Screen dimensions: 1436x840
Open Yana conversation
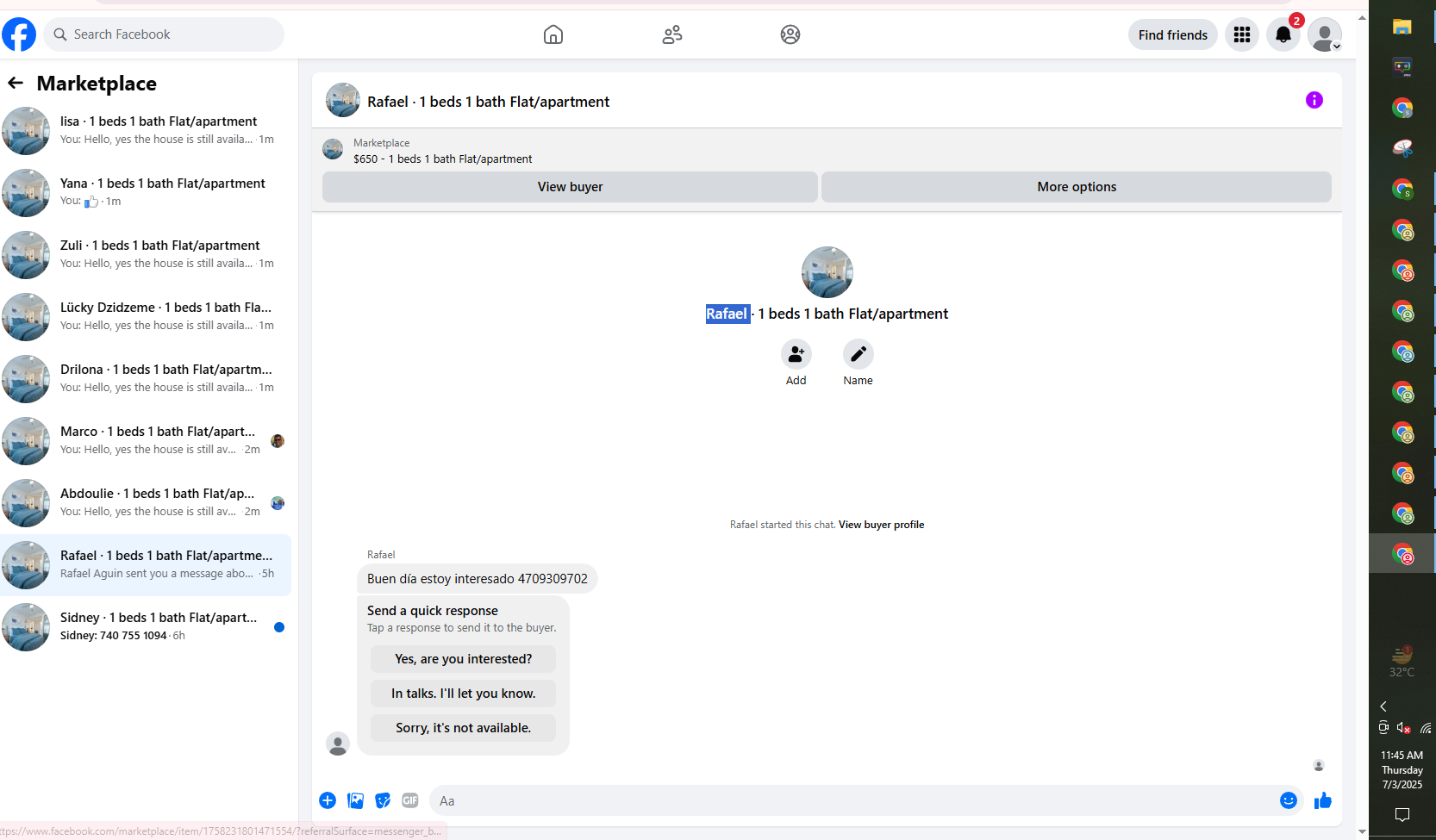click(146, 193)
